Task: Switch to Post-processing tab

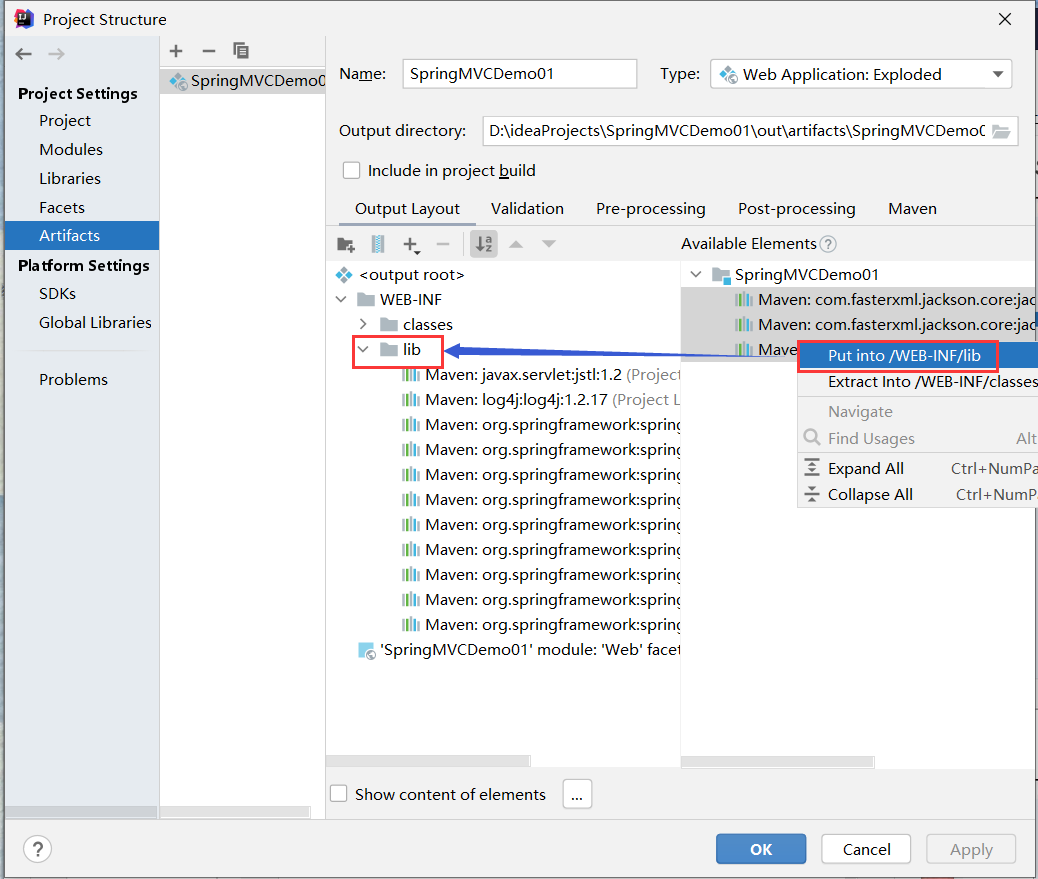Action: (x=797, y=209)
